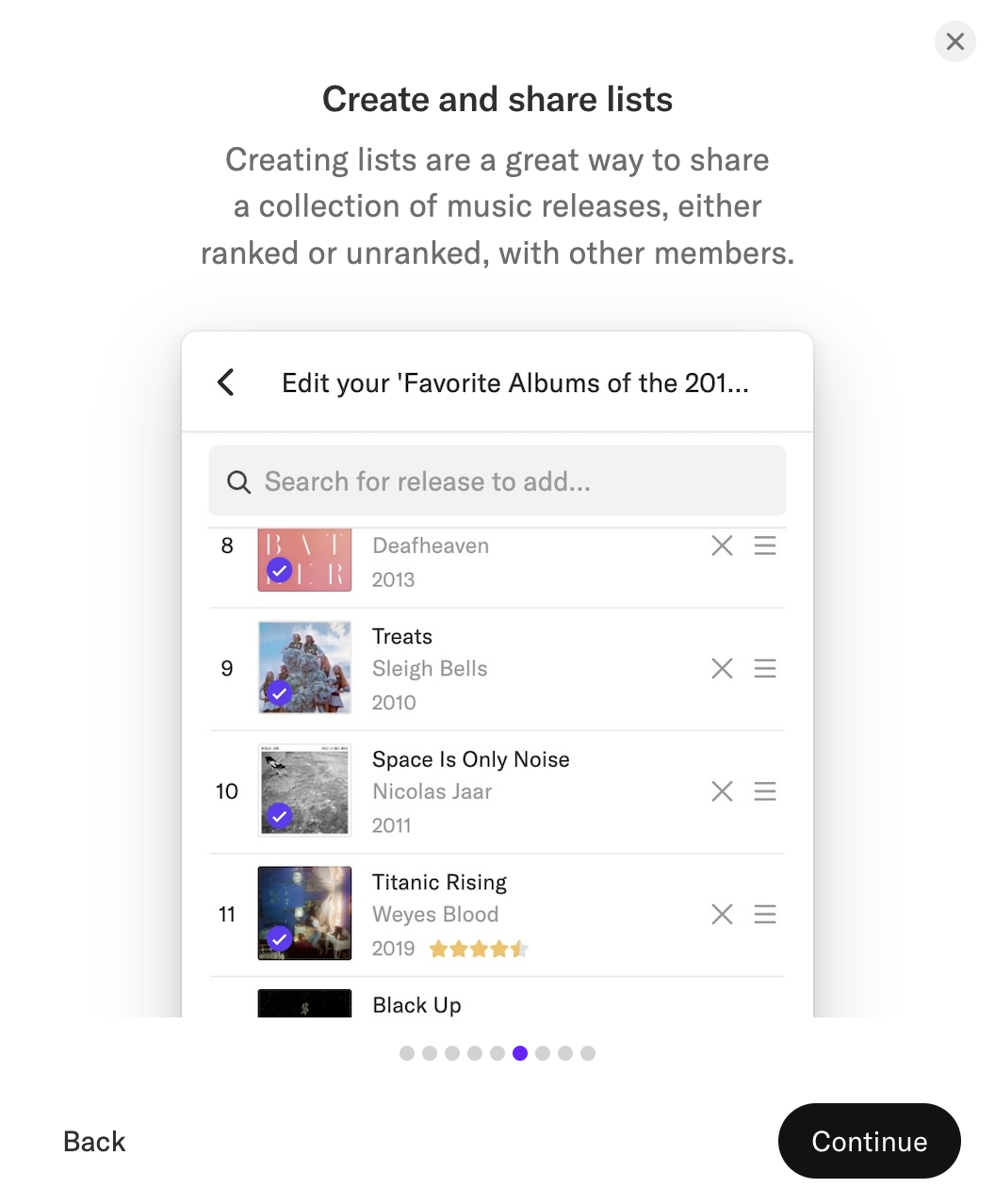
Task: Click the Back button
Action: 94,1142
